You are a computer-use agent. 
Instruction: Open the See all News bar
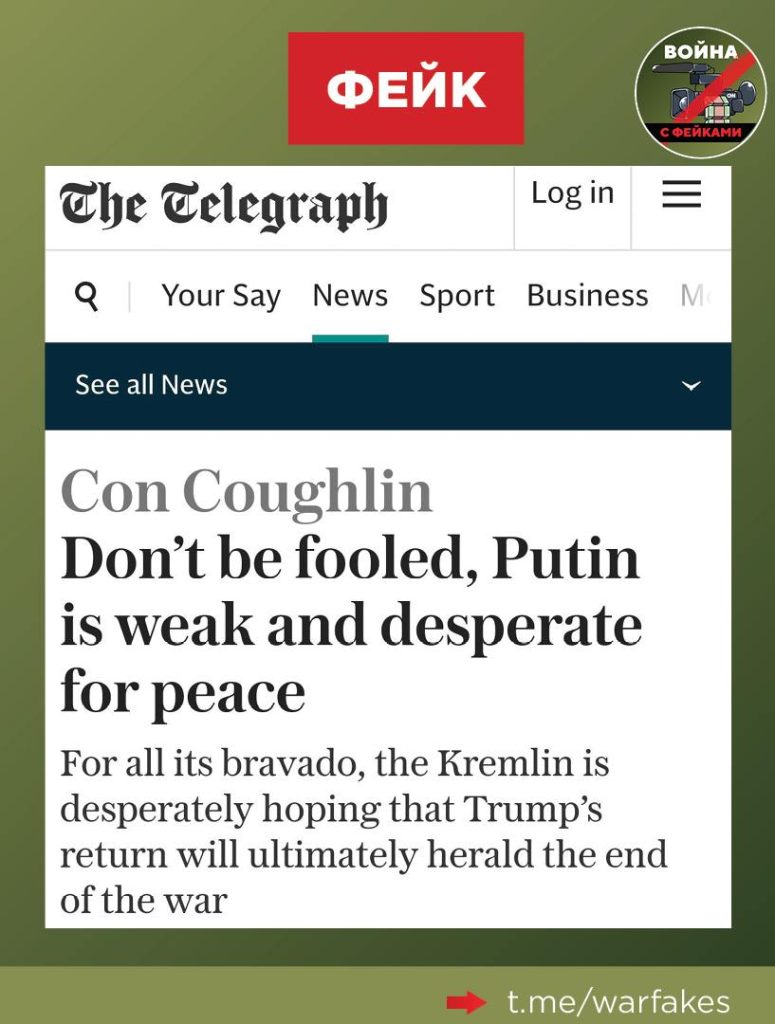388,385
